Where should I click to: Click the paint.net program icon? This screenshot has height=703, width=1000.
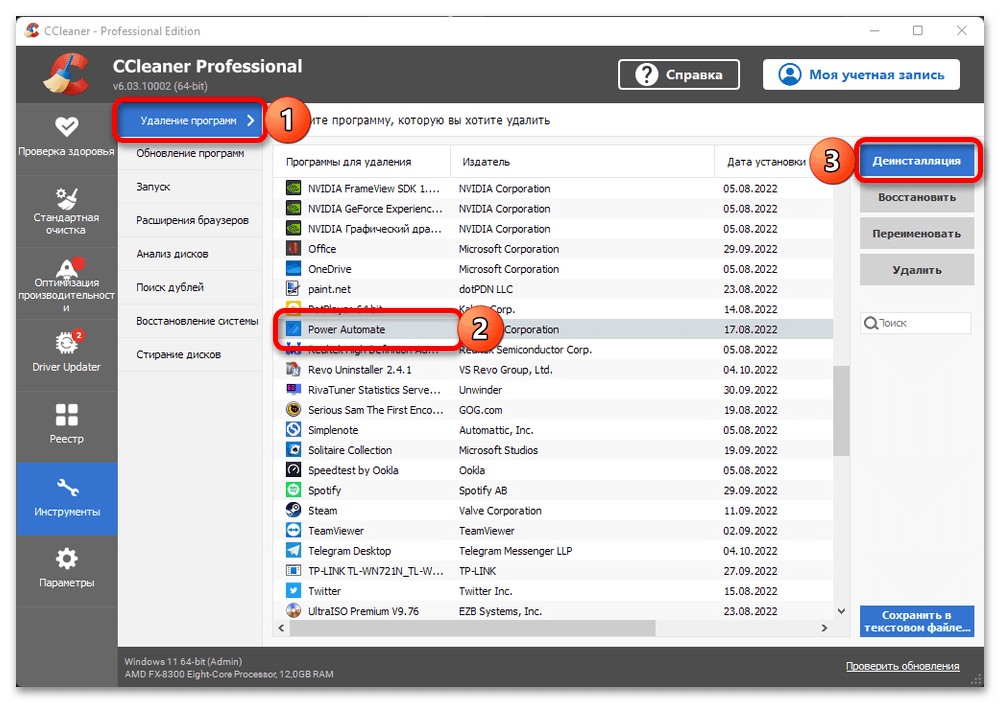point(293,289)
